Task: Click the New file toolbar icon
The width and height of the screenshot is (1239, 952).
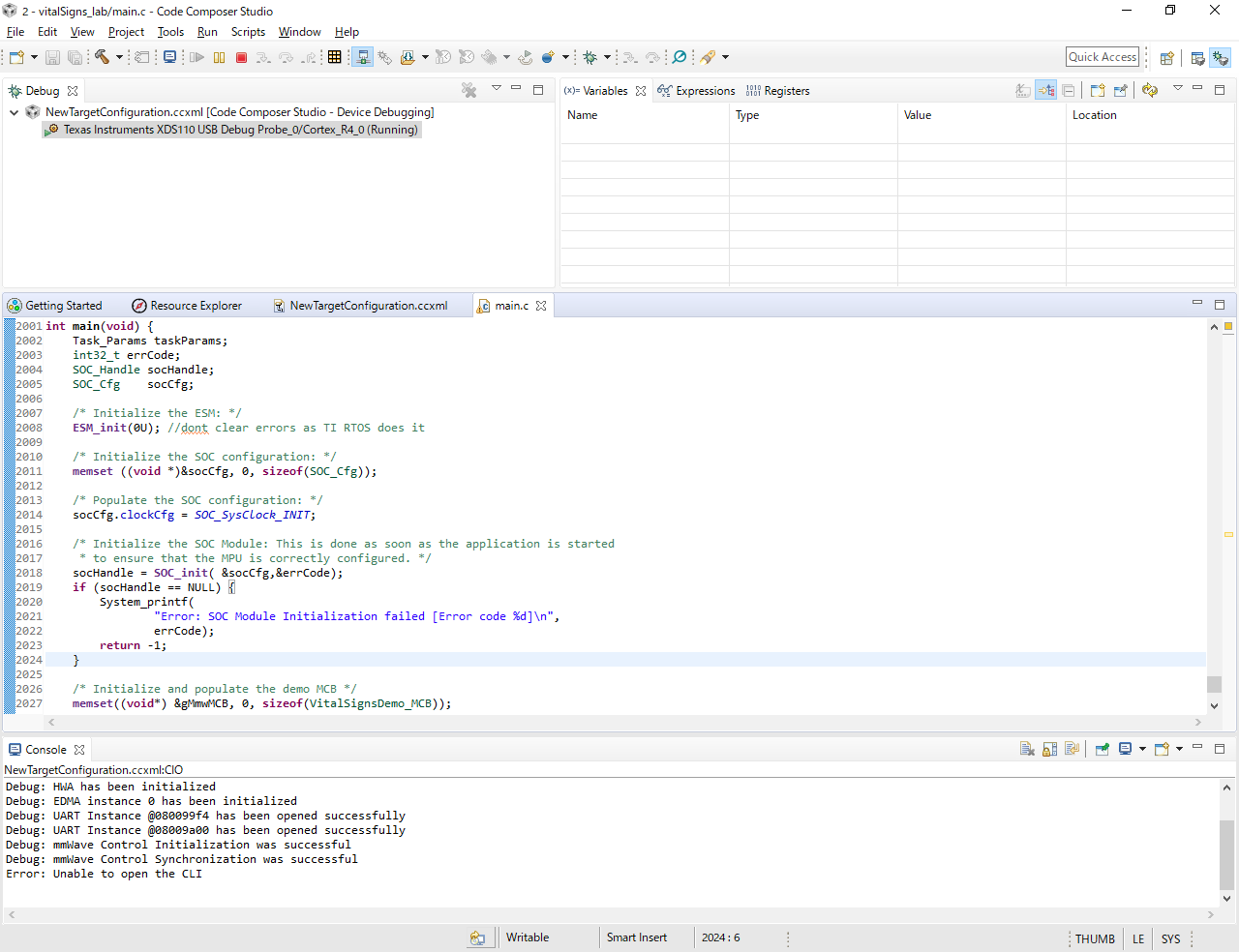Action: (16, 57)
